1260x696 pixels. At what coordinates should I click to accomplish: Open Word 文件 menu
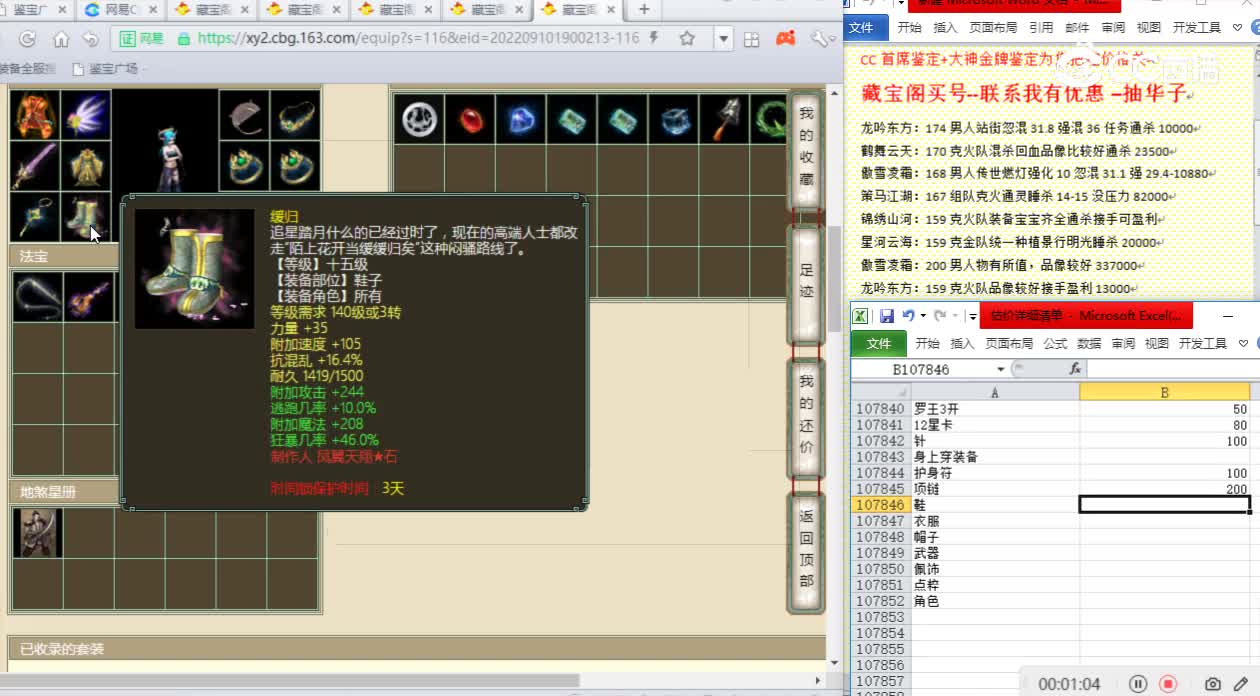(862, 27)
